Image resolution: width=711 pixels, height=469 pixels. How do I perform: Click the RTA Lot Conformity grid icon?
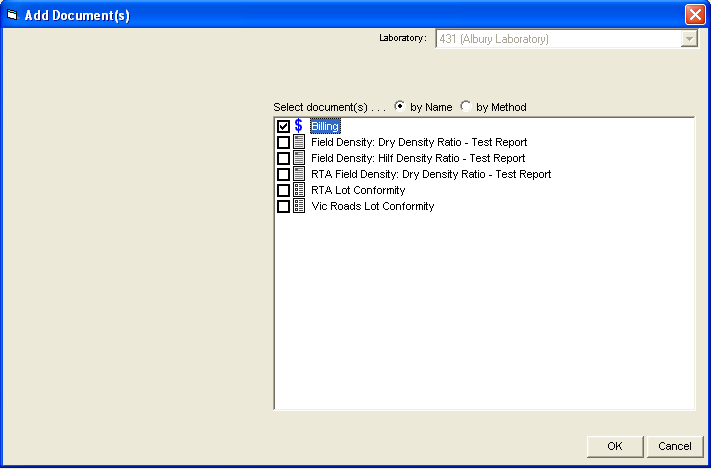pyautogui.click(x=298, y=191)
